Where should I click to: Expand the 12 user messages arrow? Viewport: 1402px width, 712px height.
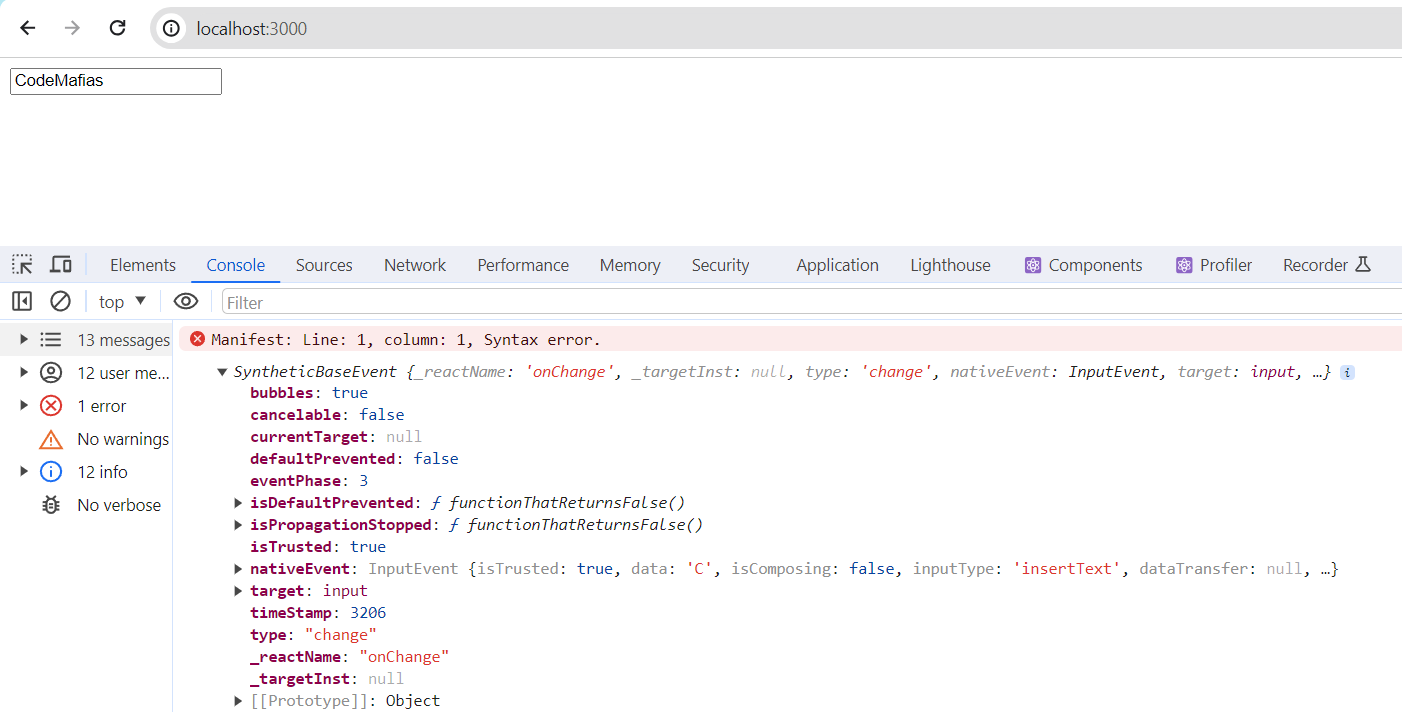[24, 373]
